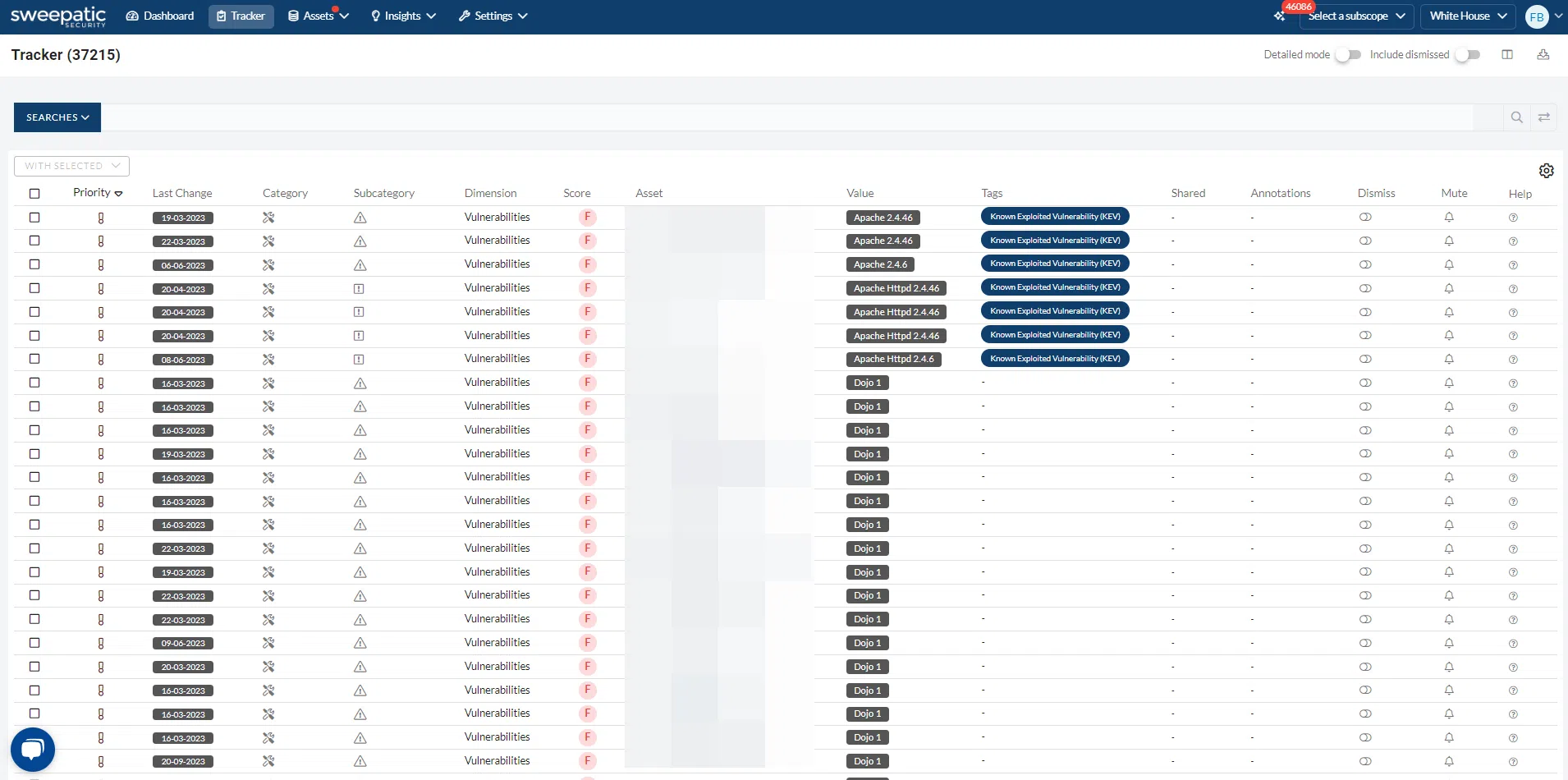Click the export download icon
The width and height of the screenshot is (1568, 780).
1543,55
